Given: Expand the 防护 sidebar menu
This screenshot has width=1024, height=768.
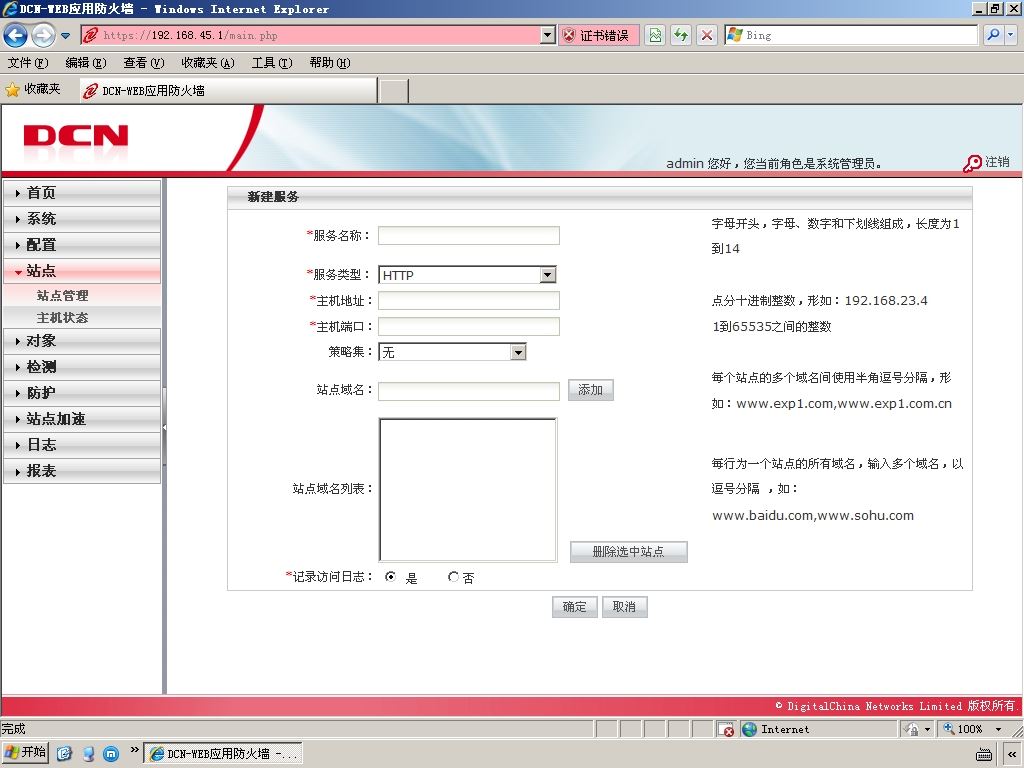Looking at the screenshot, I should [x=82, y=393].
